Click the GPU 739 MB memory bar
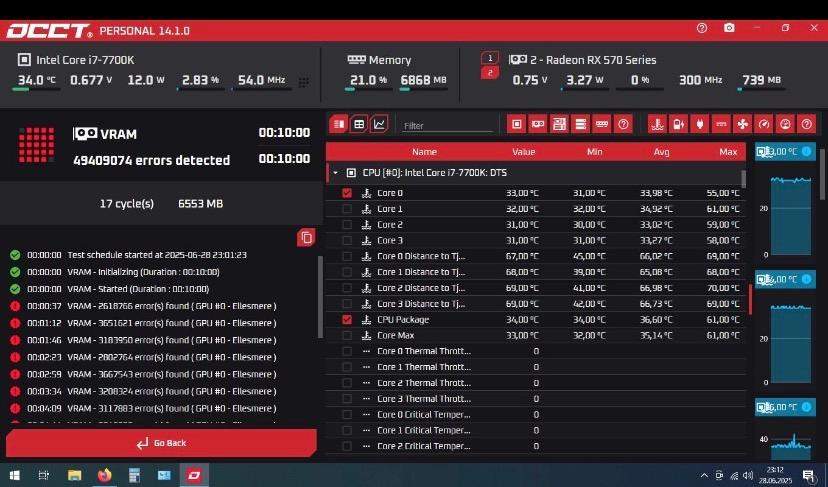Image resolution: width=828 pixels, height=487 pixels. click(x=761, y=89)
